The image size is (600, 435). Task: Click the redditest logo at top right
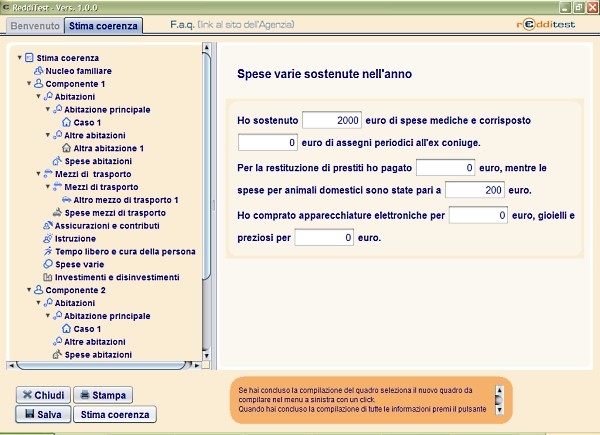point(546,25)
